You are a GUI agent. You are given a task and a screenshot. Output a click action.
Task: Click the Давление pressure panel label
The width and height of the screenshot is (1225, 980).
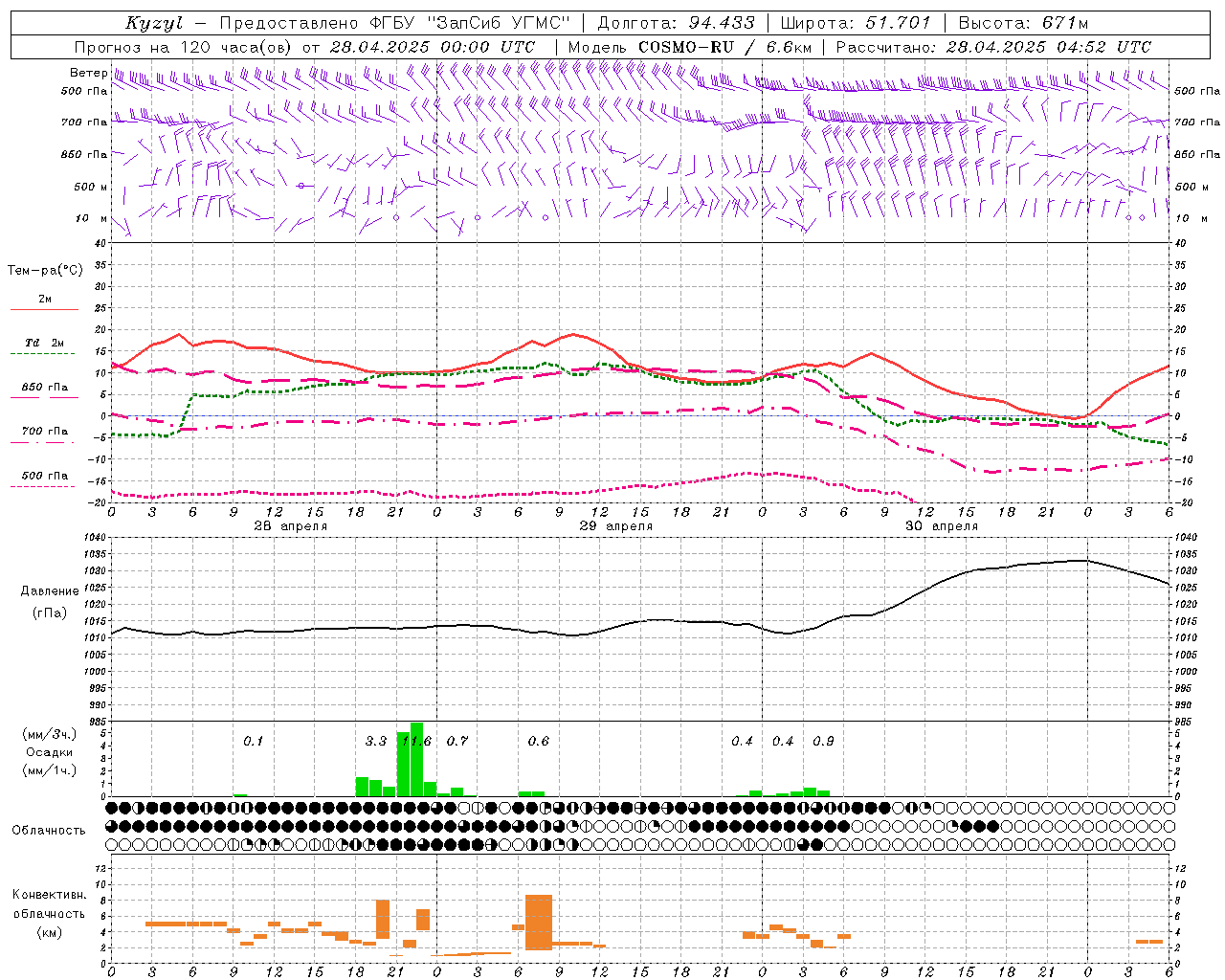[x=50, y=591]
